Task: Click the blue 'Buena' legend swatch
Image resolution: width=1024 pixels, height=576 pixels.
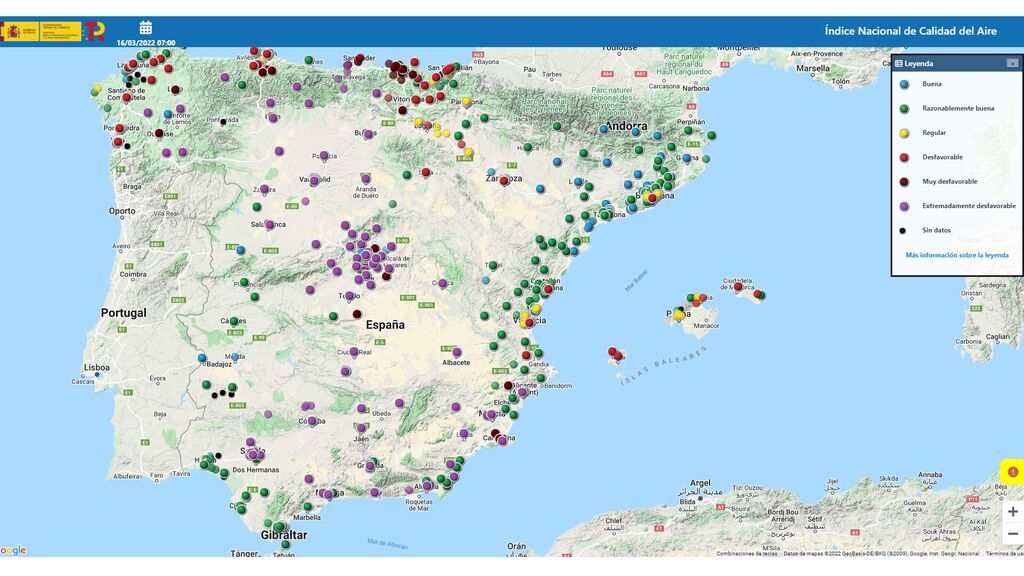Action: tap(904, 84)
